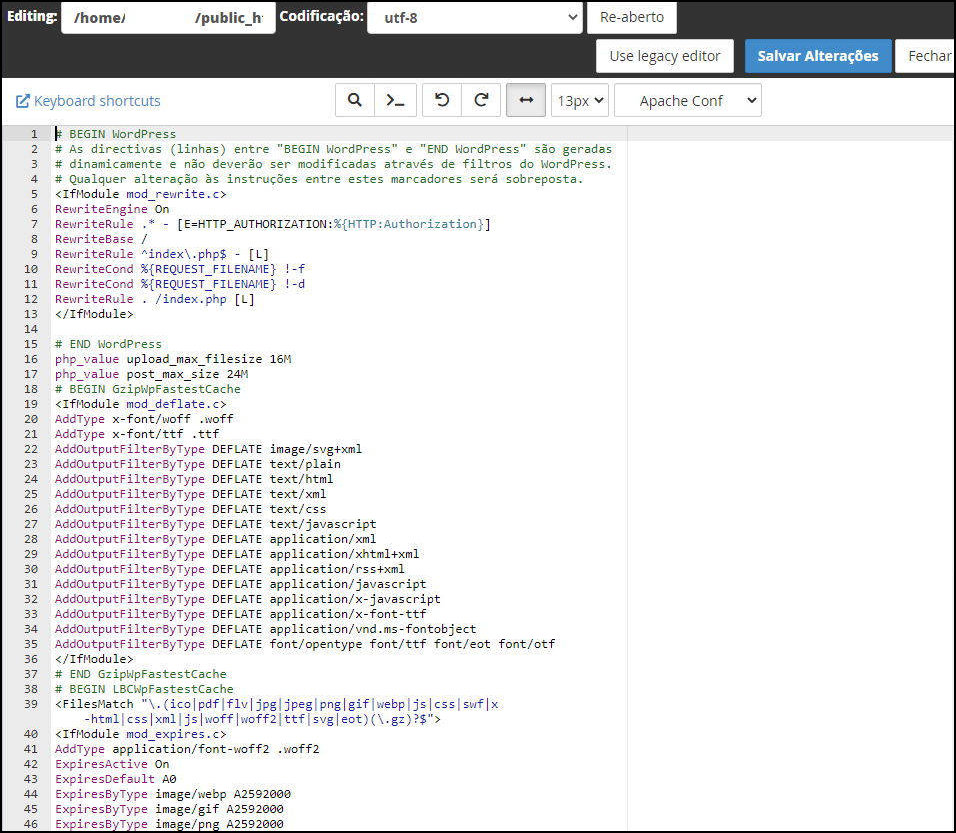Open the Keyboard shortcuts link

coord(88,101)
